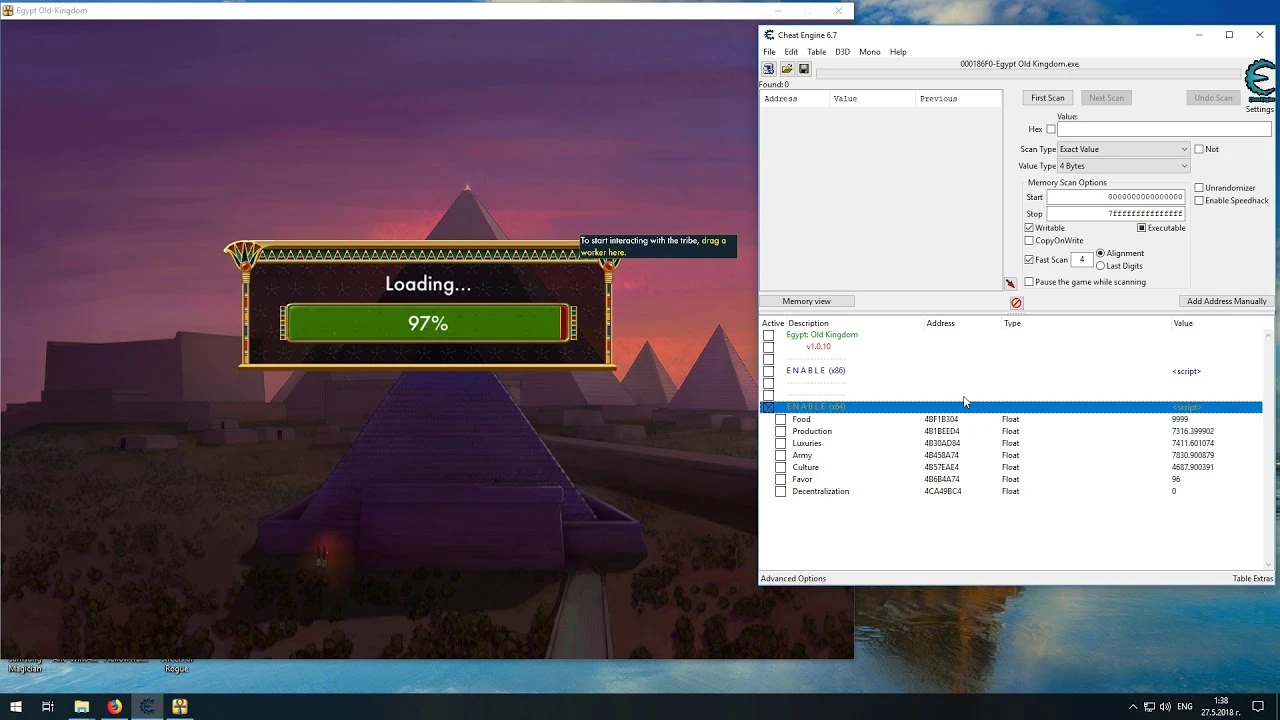Enable the CopyOnWrite option
1280x720 pixels.
coord(1029,240)
